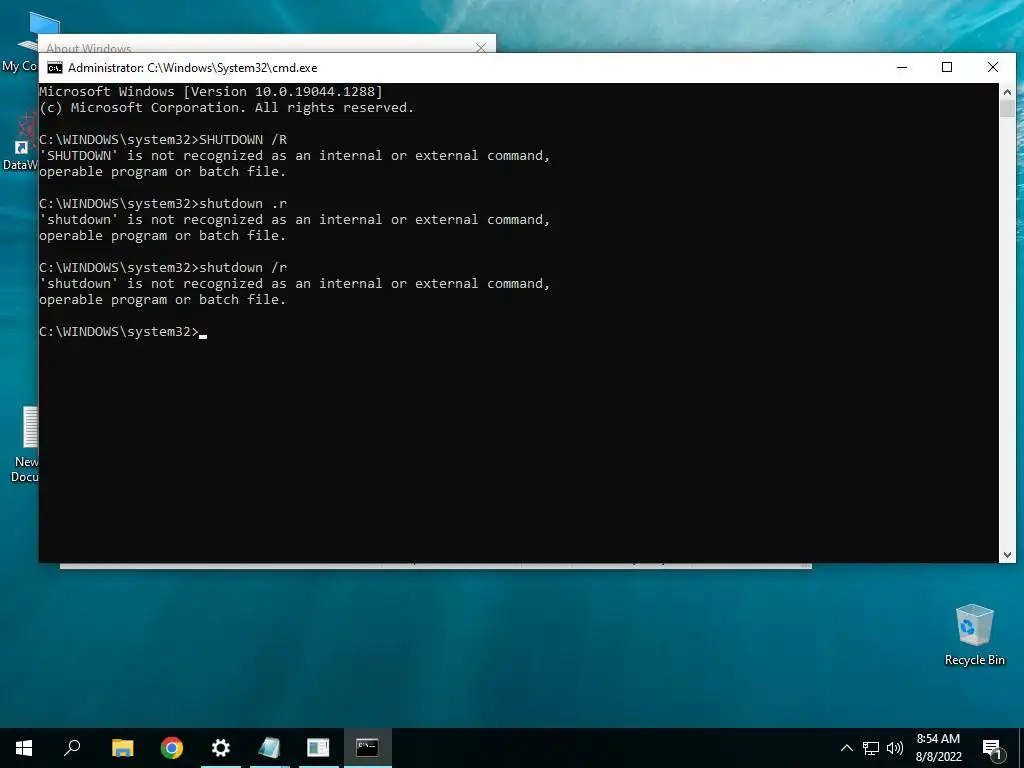Select the DataW shortcut desktop icon
This screenshot has height=768, width=1024.
click(x=21, y=142)
